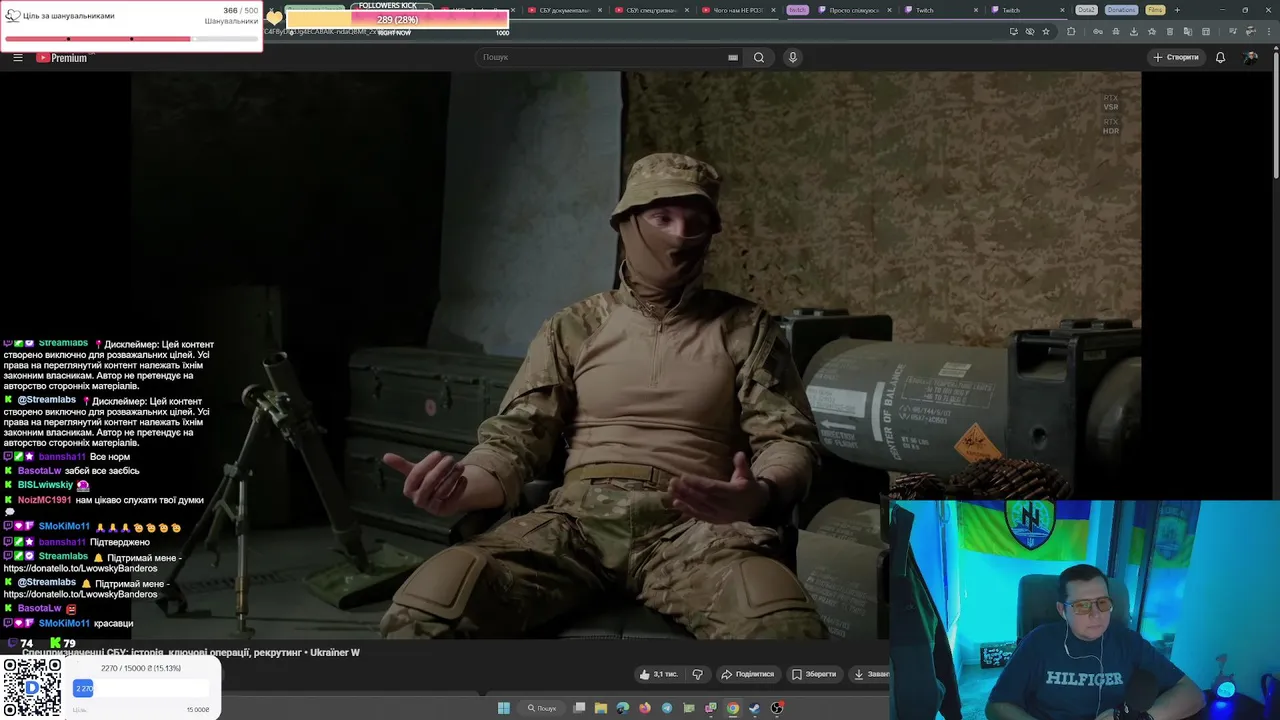Image resolution: width=1280 pixels, height=720 pixels.
Task: Click the Створити create button
Action: point(1176,57)
